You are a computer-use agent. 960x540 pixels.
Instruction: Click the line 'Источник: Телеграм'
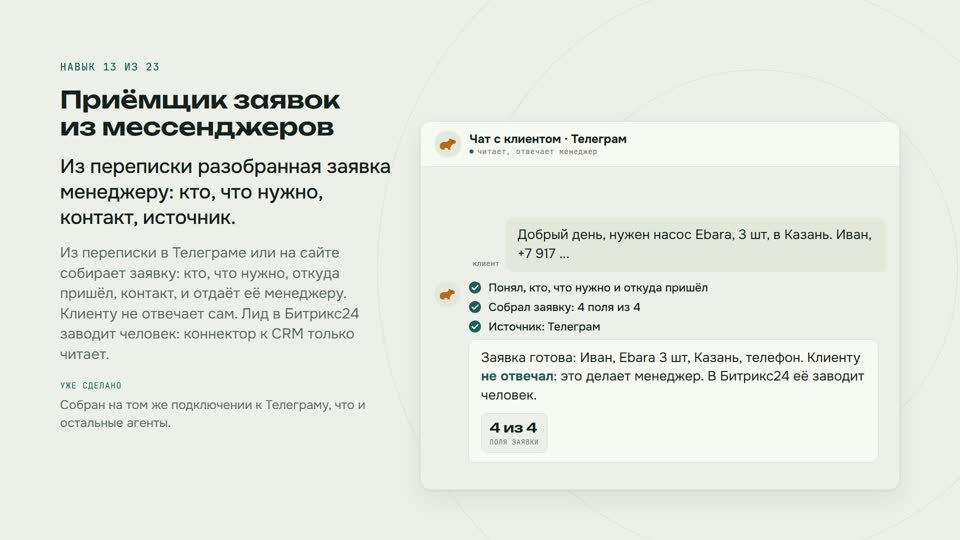(x=544, y=326)
